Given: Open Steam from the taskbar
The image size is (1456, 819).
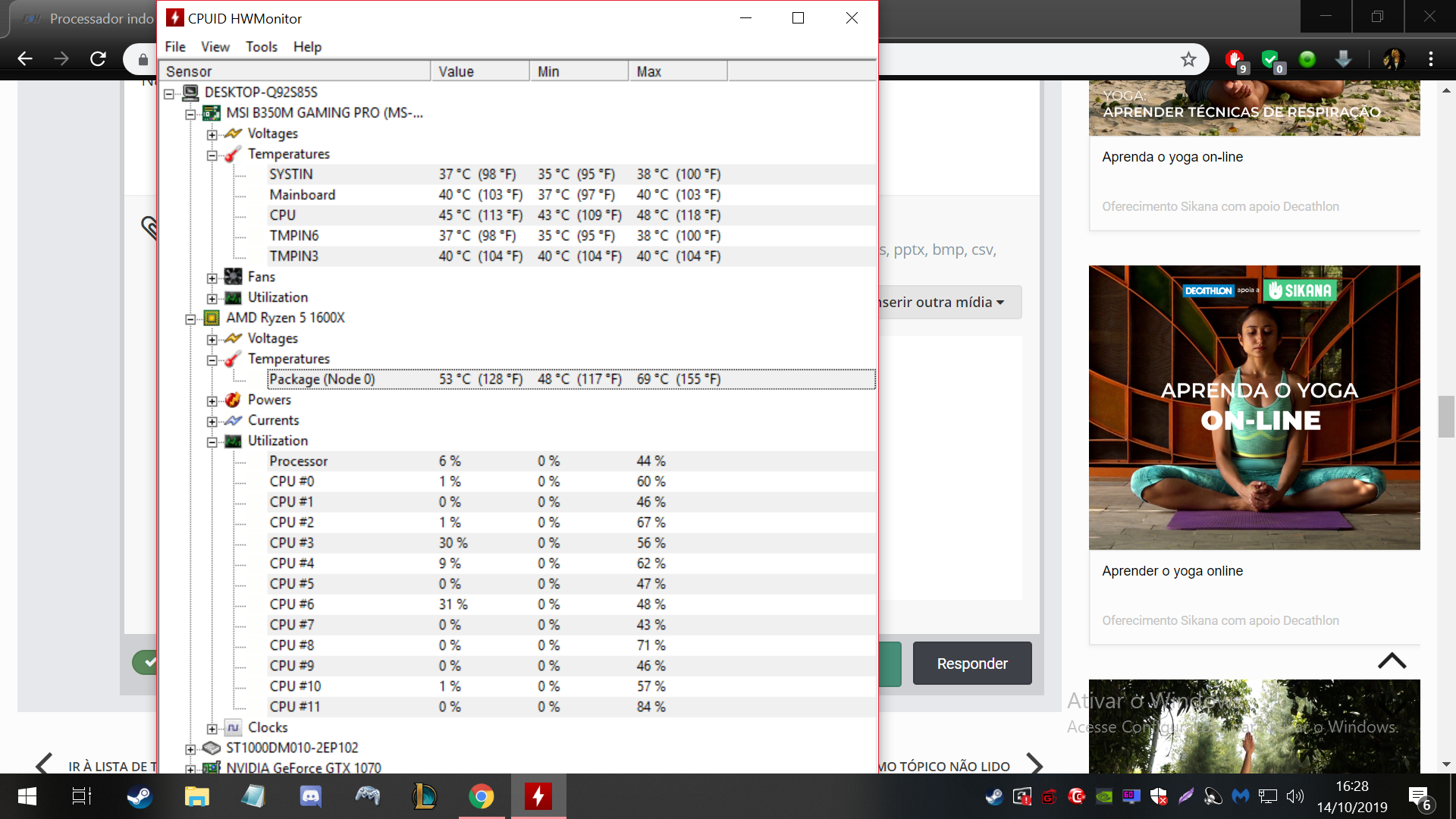Looking at the screenshot, I should (140, 796).
